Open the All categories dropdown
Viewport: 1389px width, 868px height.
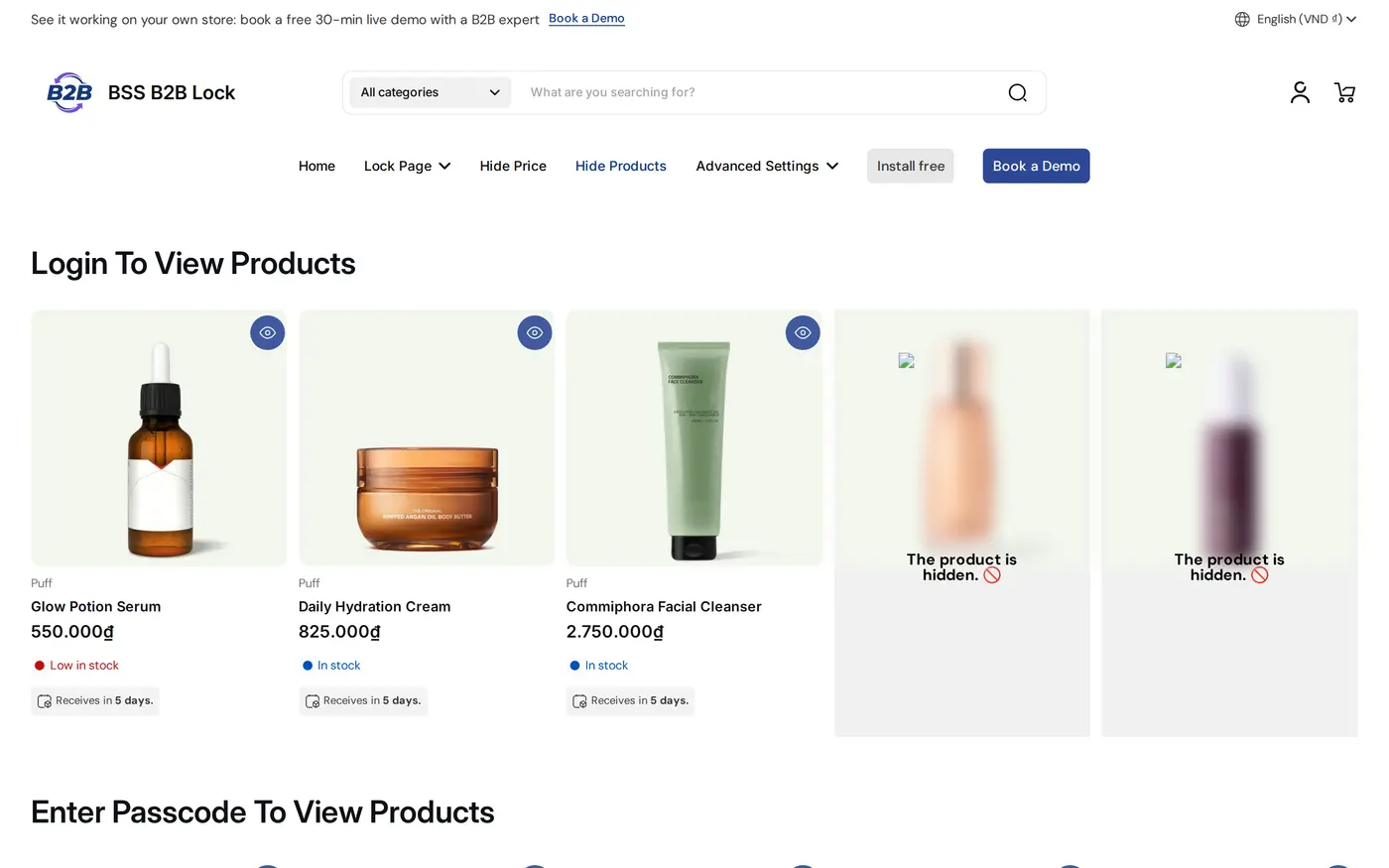pyautogui.click(x=430, y=92)
